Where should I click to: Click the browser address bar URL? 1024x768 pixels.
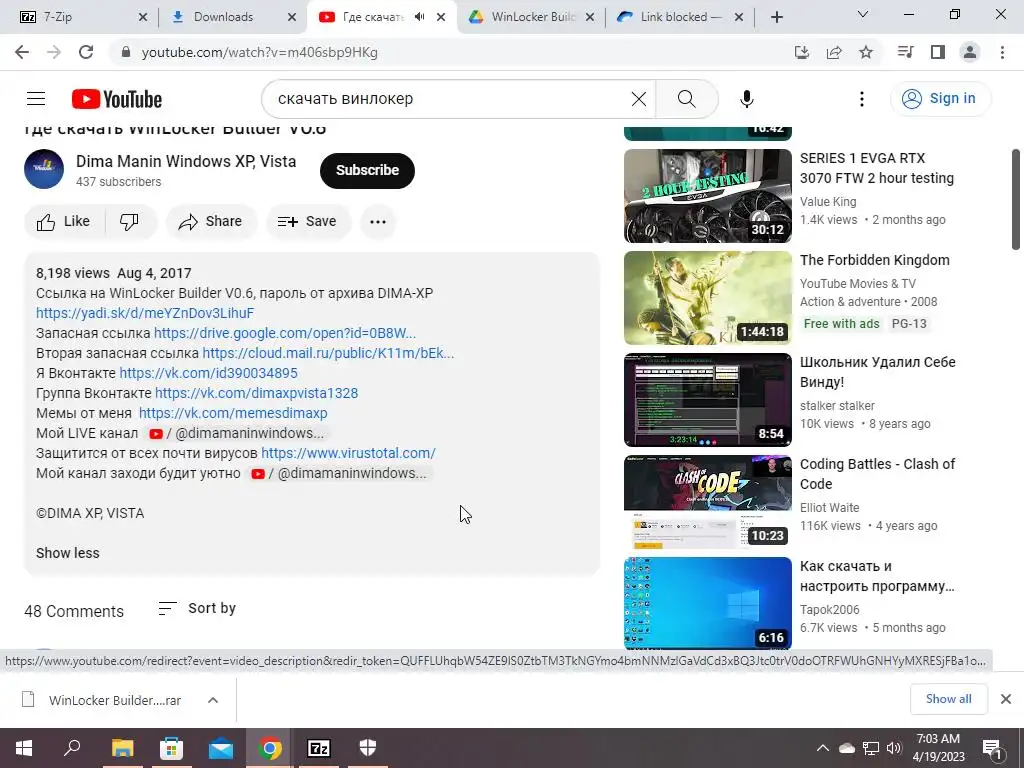(x=259, y=52)
